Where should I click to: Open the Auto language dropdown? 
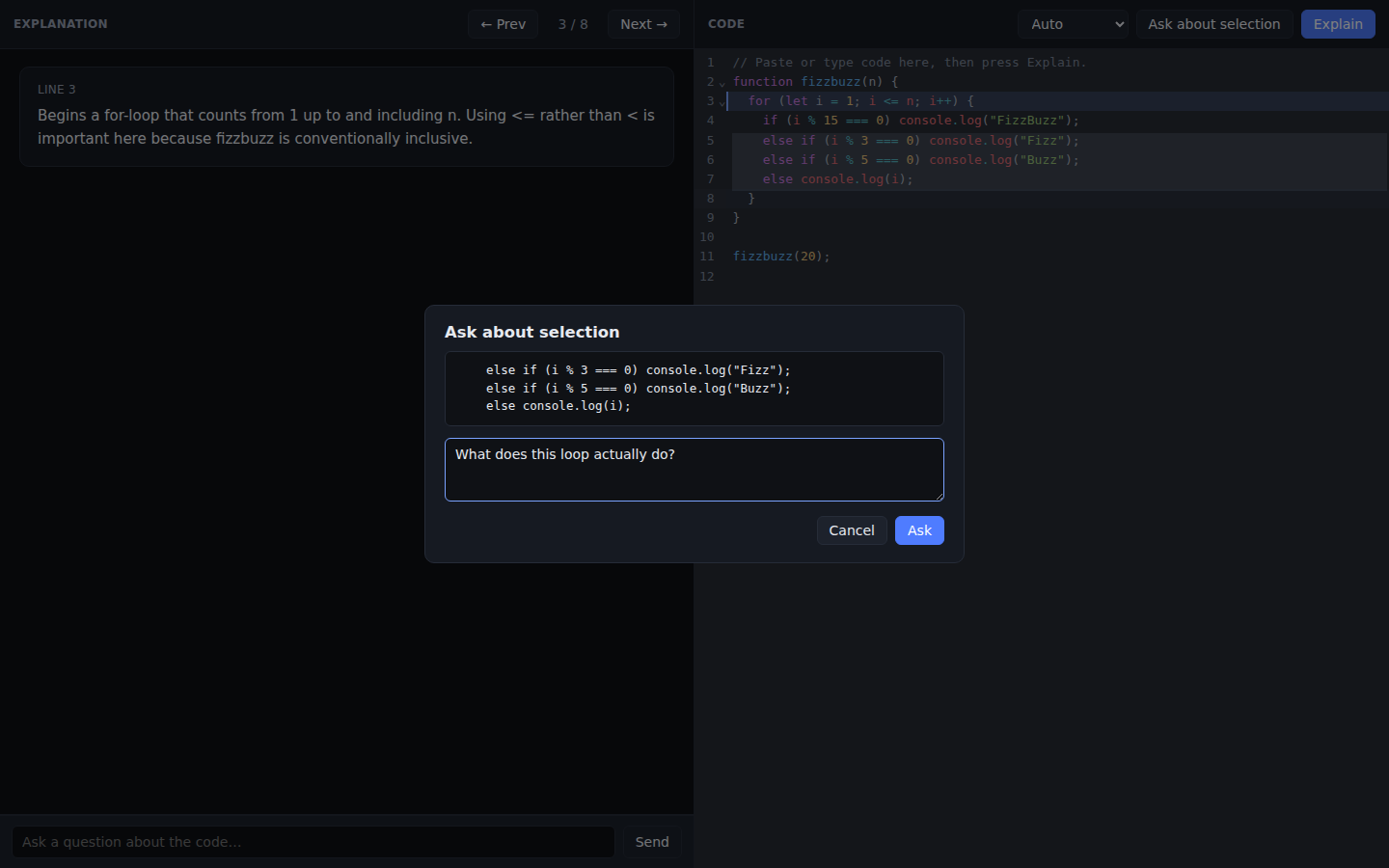click(1074, 24)
